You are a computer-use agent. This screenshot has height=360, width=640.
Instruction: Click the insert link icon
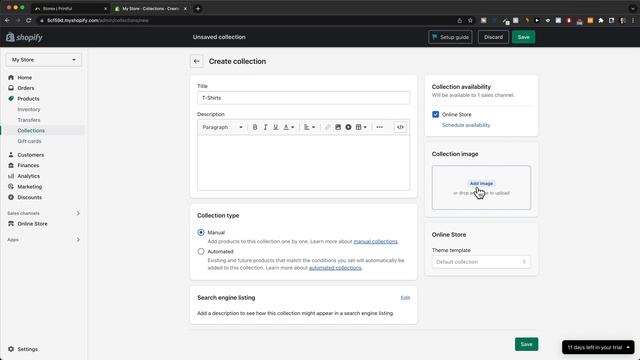point(327,127)
